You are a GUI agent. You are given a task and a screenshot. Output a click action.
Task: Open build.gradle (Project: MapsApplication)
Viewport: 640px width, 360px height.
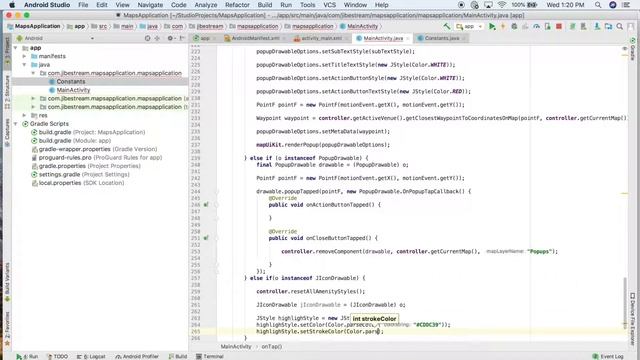click(x=88, y=132)
